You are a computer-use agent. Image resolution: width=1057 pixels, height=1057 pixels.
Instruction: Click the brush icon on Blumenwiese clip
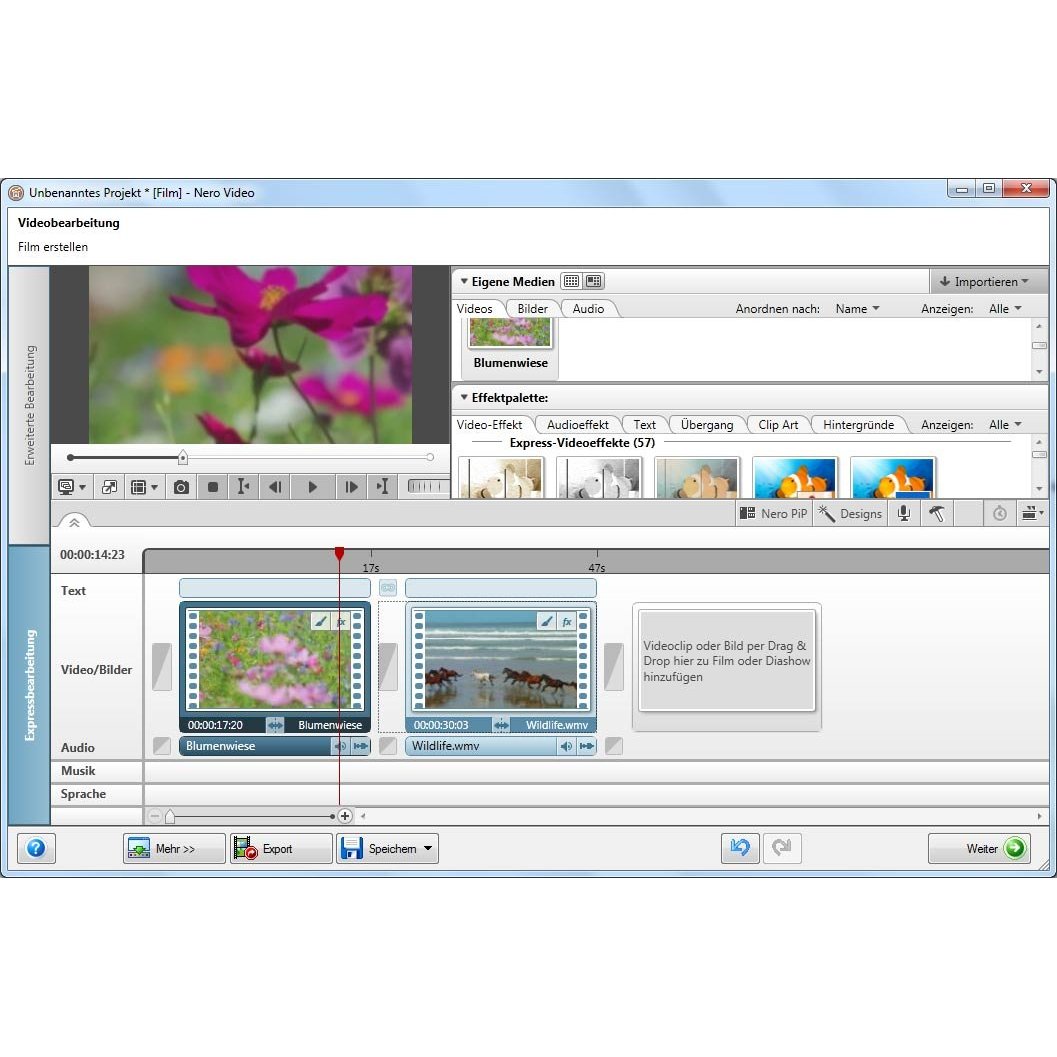320,622
